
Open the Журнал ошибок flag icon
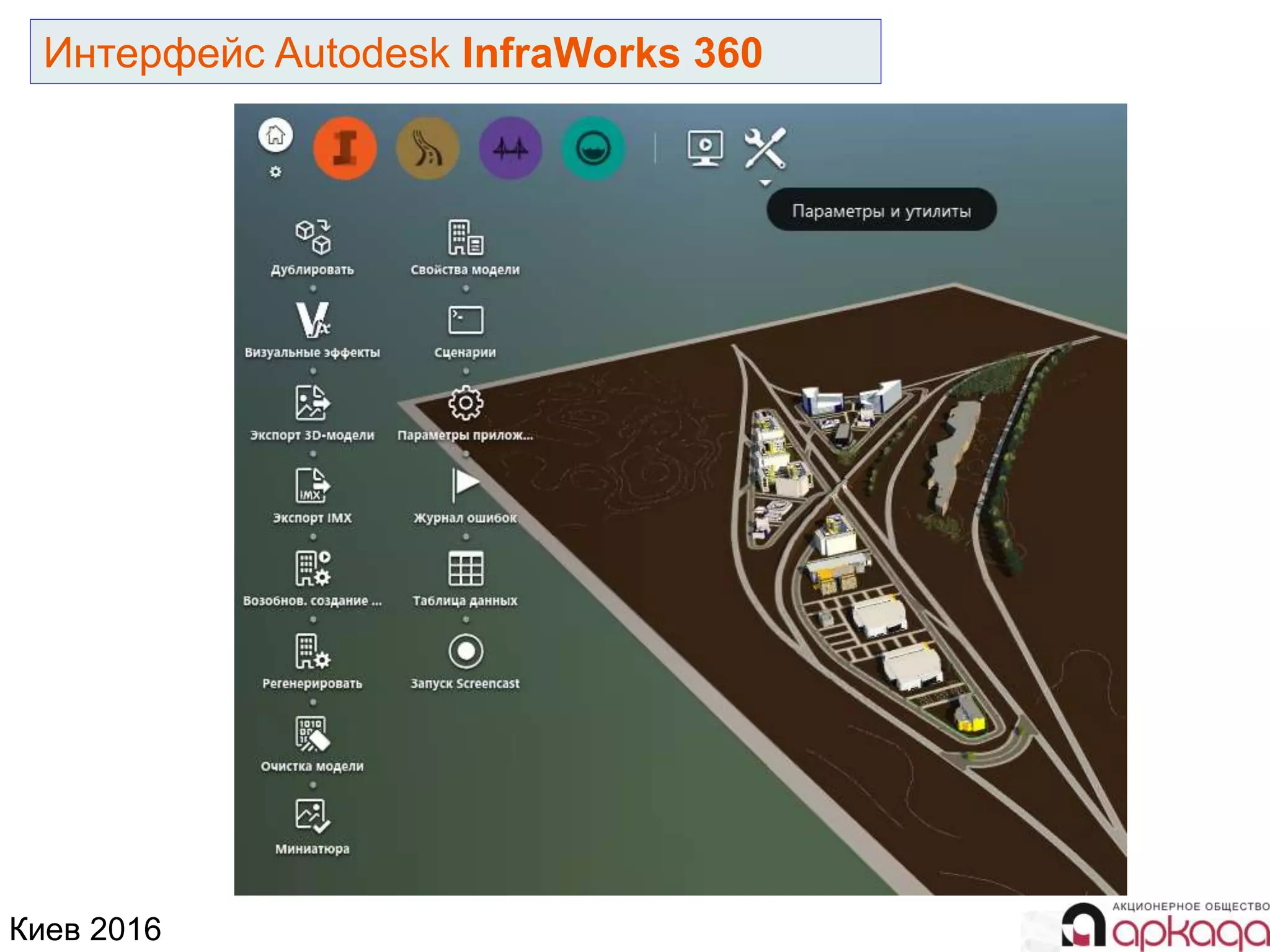(466, 485)
